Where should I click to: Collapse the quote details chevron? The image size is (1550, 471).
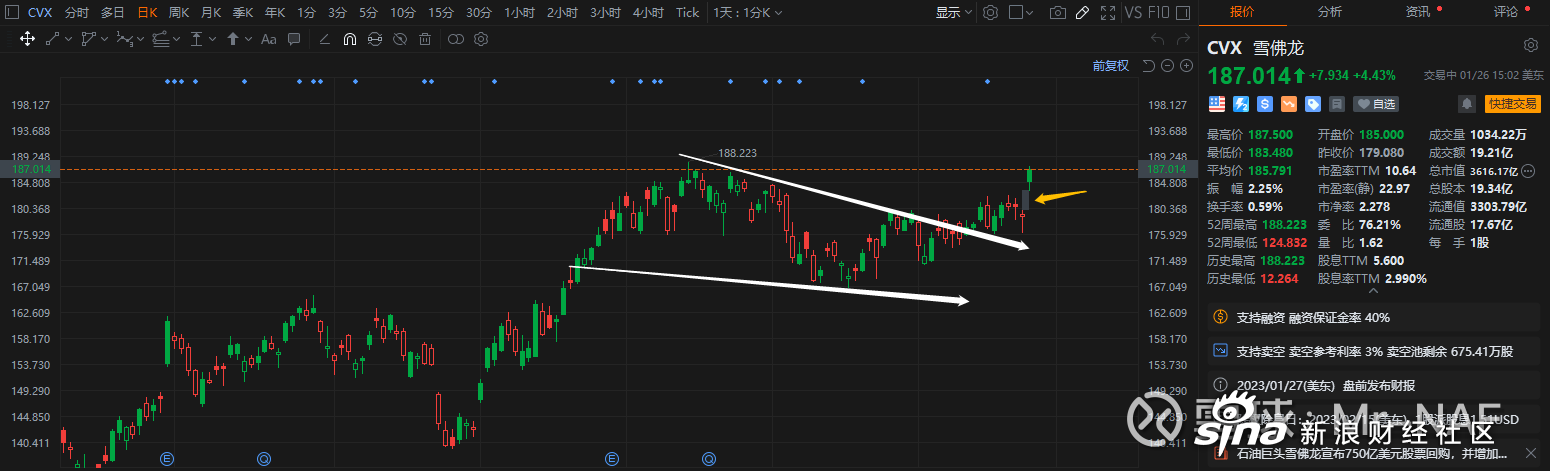tap(1375, 292)
